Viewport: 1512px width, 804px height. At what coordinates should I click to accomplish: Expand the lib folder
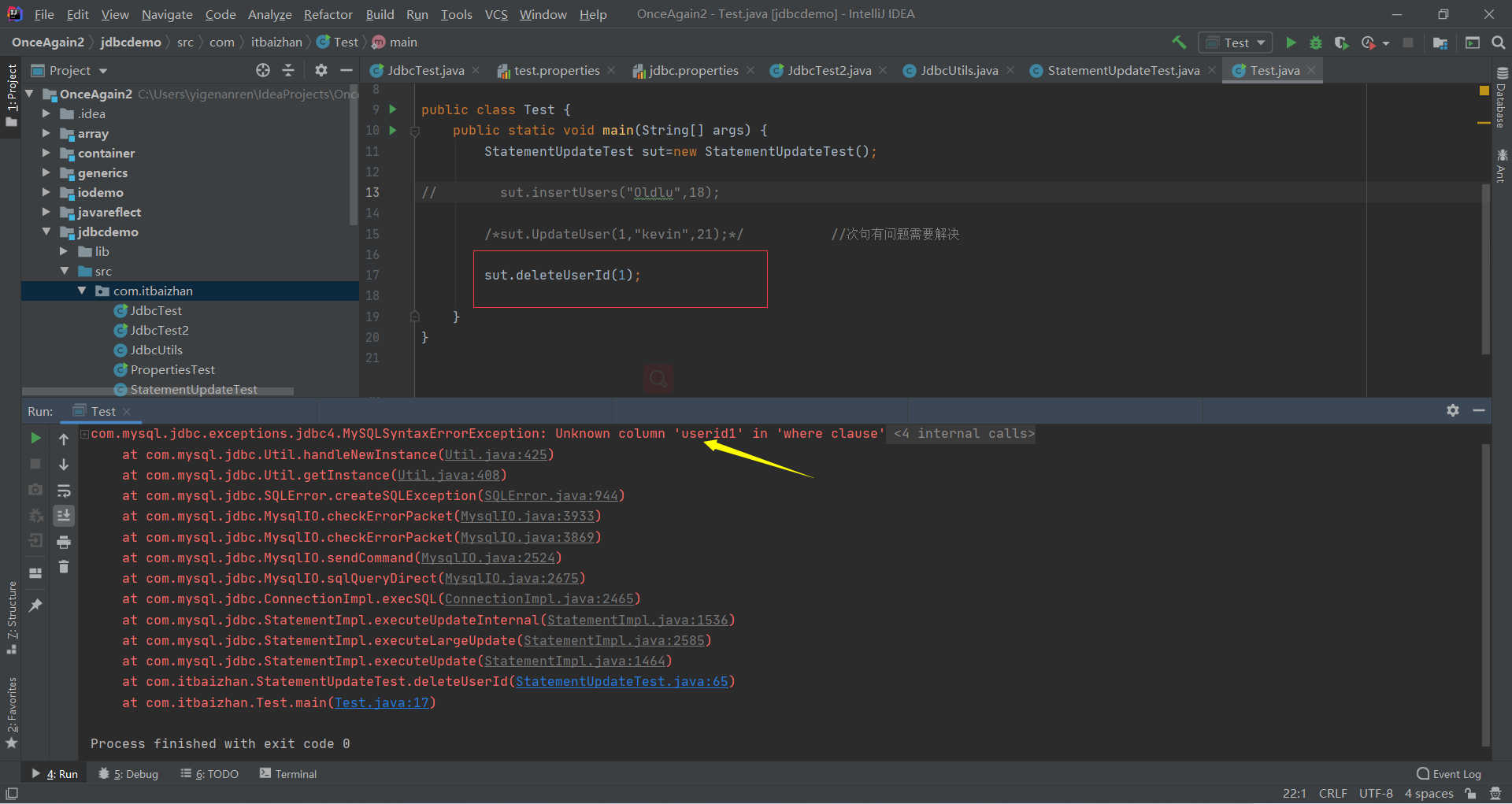64,251
